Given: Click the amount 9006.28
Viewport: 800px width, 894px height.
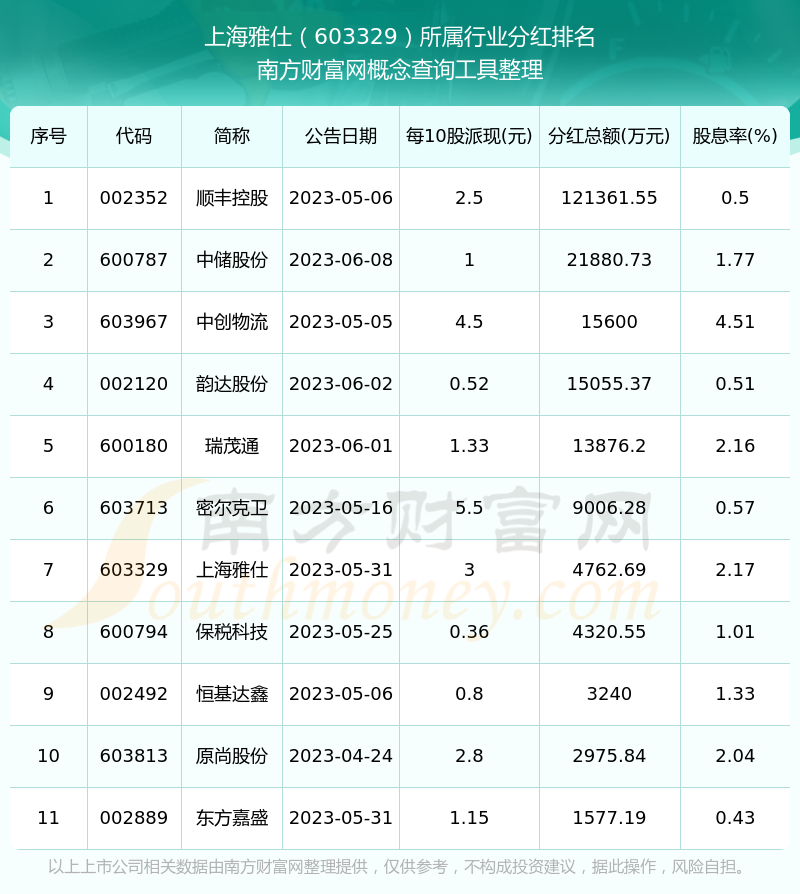Looking at the screenshot, I should [610, 508].
